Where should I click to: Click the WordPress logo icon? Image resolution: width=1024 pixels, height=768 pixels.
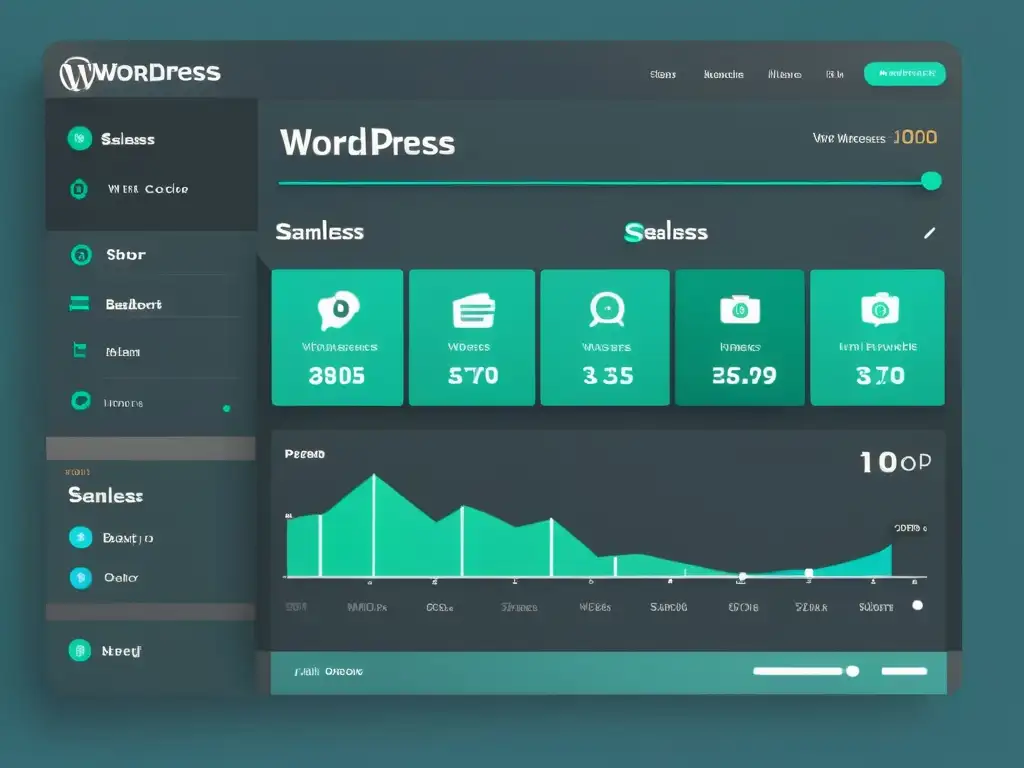pos(77,74)
